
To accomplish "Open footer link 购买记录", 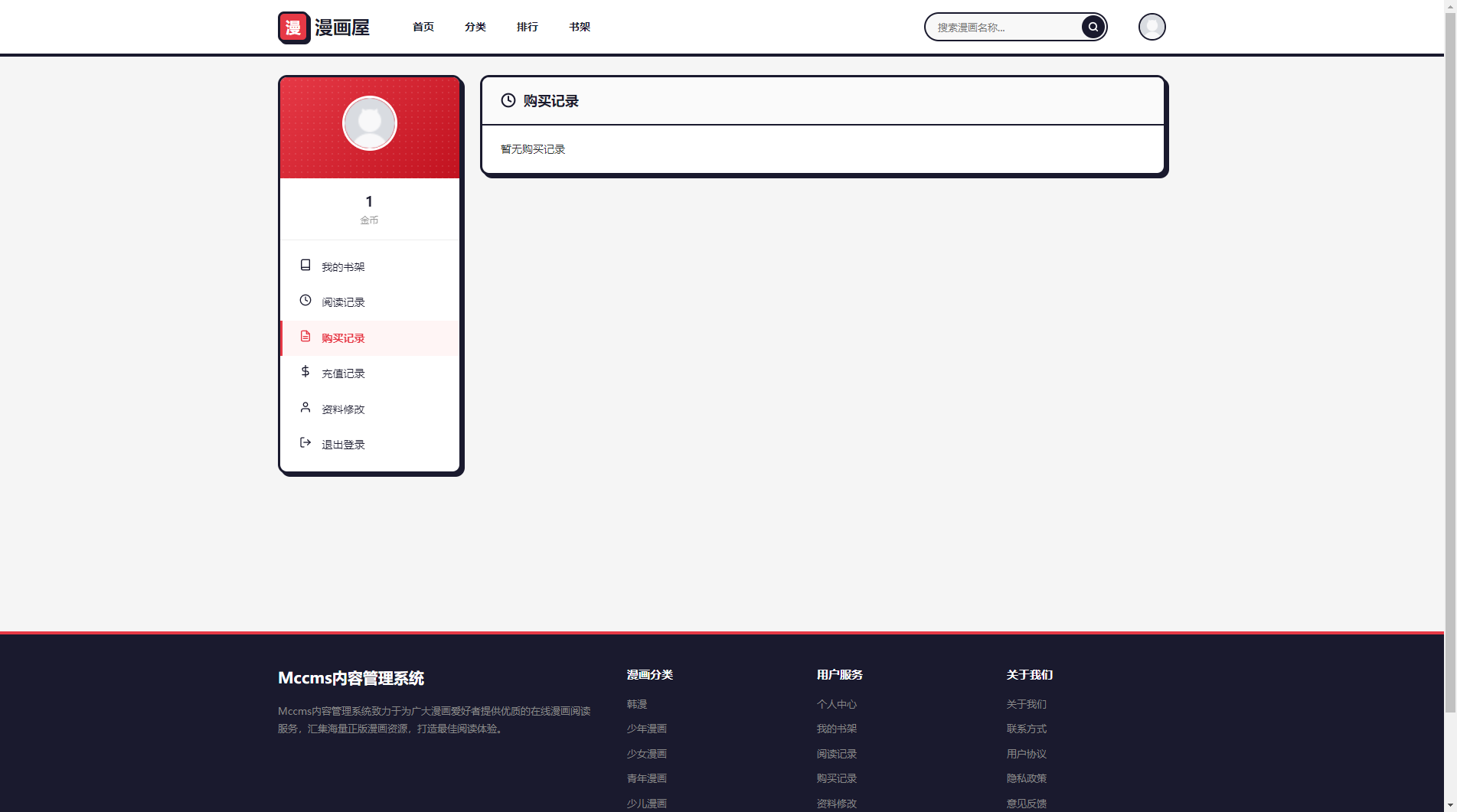I will 837,778.
